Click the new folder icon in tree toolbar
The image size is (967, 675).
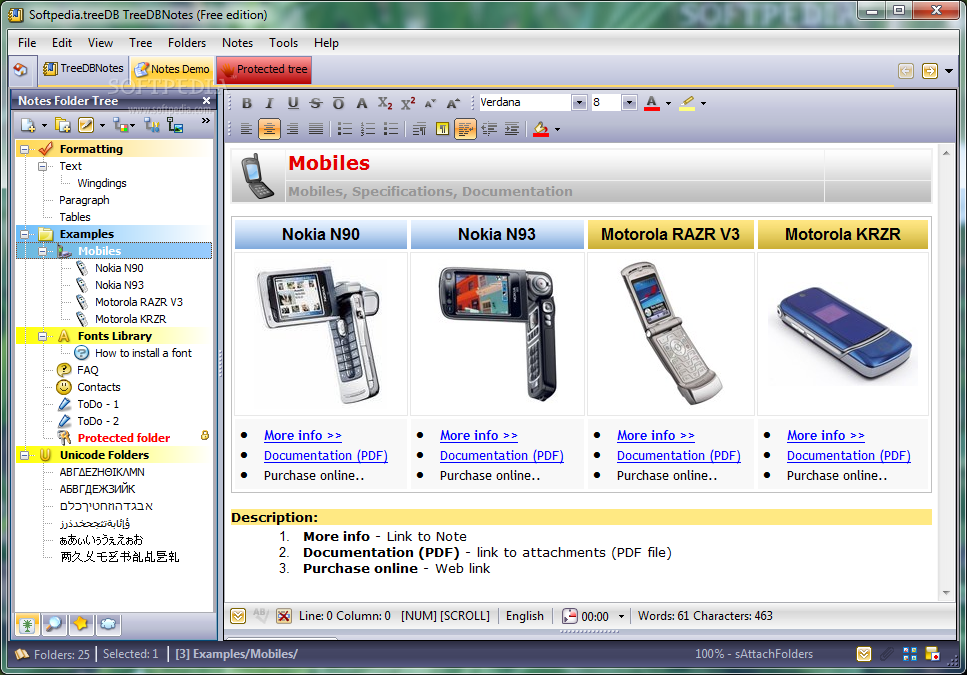click(63, 126)
